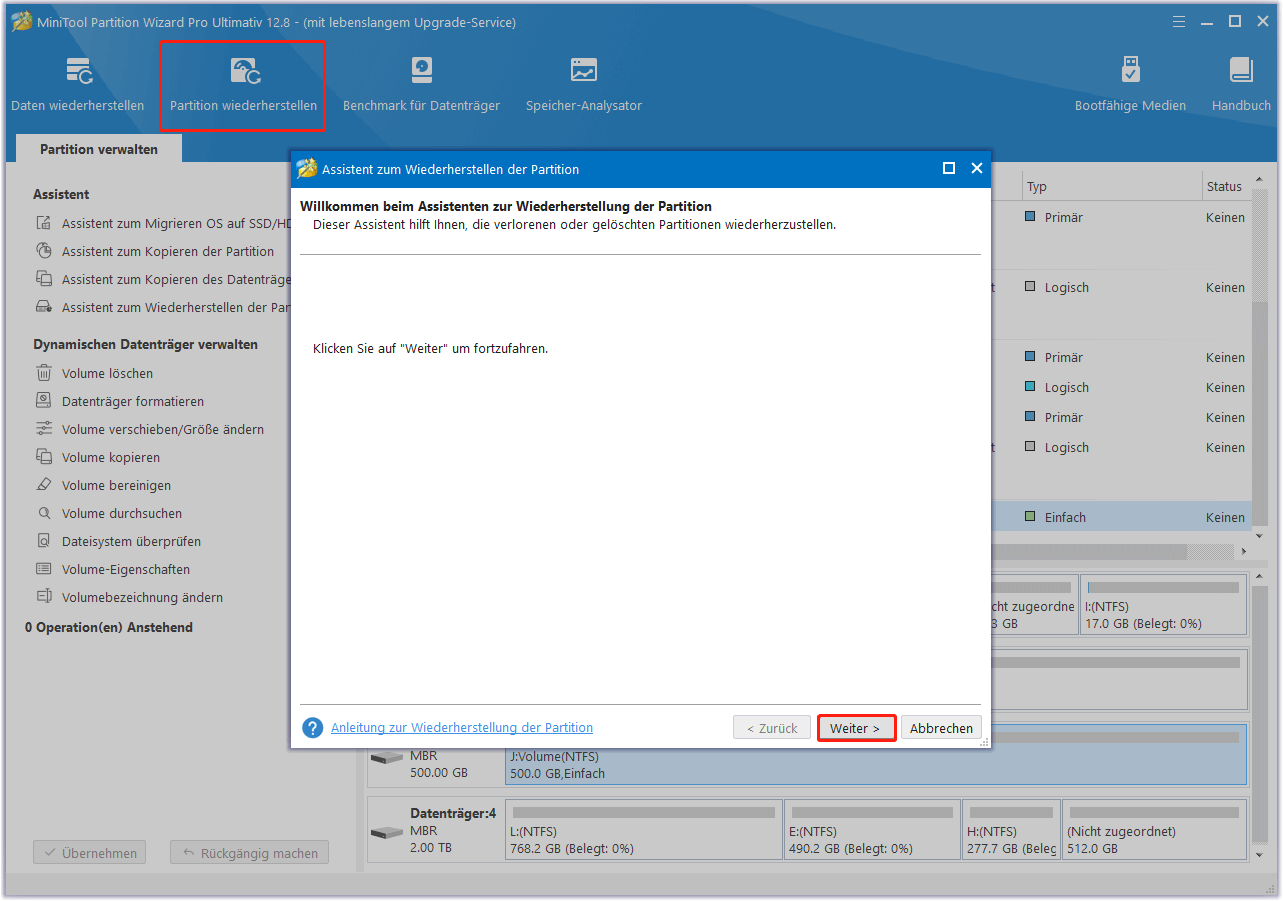Click the Volumebezeichnung ändern icon
This screenshot has height=901, width=1283.
pyautogui.click(x=44, y=597)
